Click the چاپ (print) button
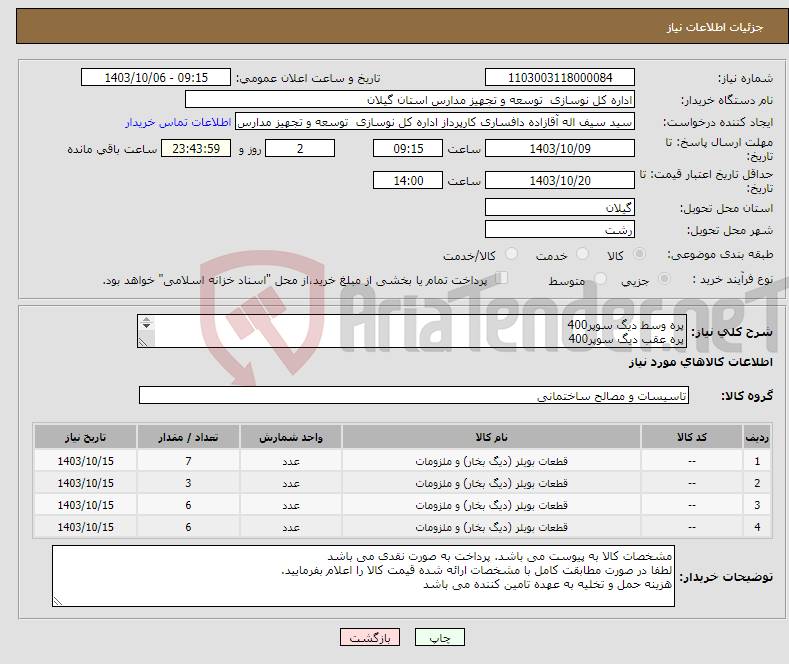This screenshot has width=789, height=664. 439,637
